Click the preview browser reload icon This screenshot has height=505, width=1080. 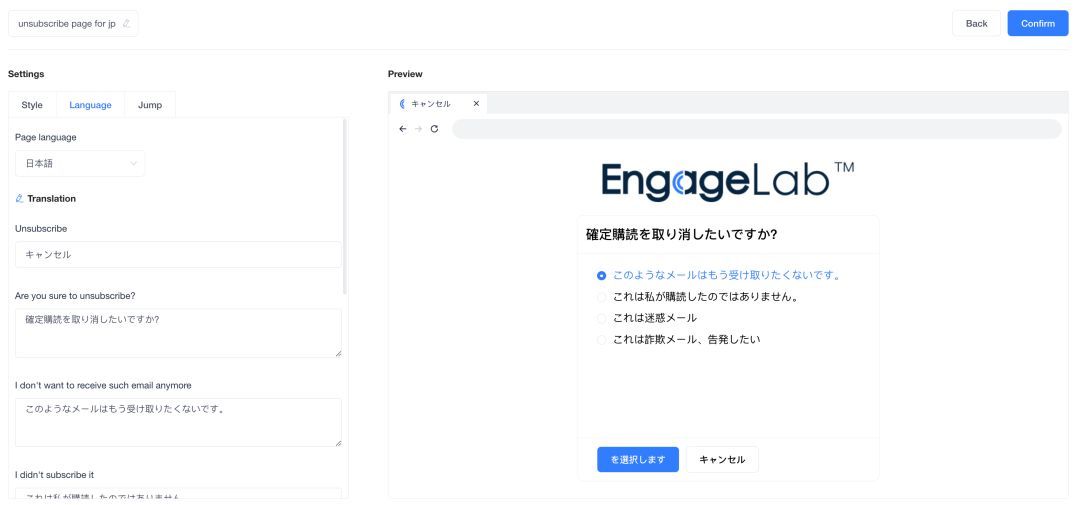pyautogui.click(x=434, y=129)
